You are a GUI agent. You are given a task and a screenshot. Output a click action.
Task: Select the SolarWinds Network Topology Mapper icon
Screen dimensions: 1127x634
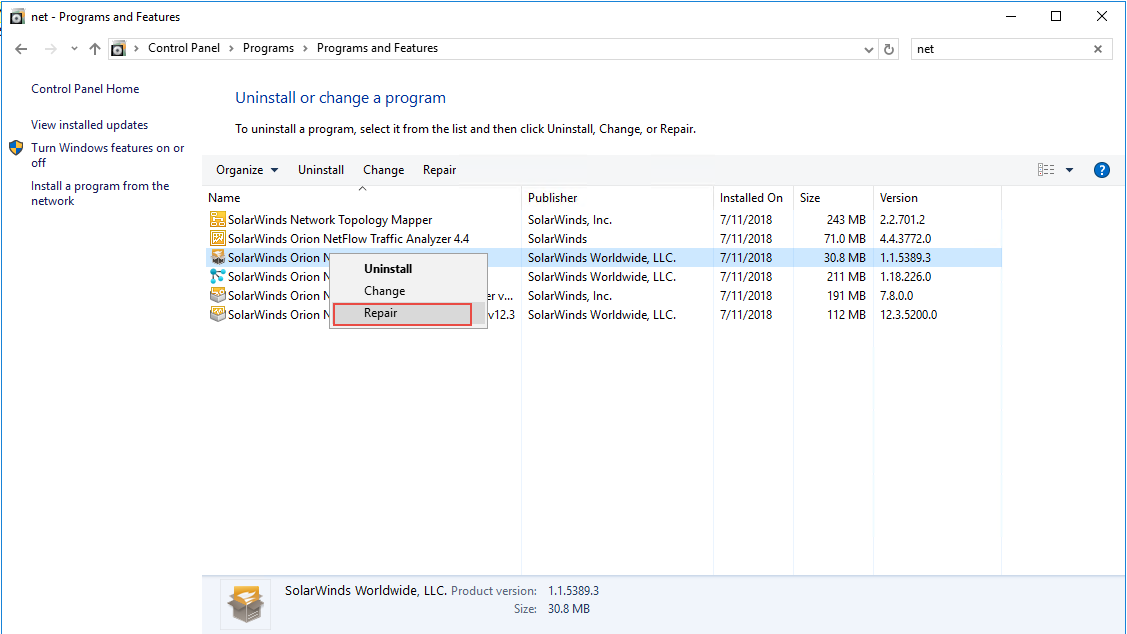tap(218, 219)
